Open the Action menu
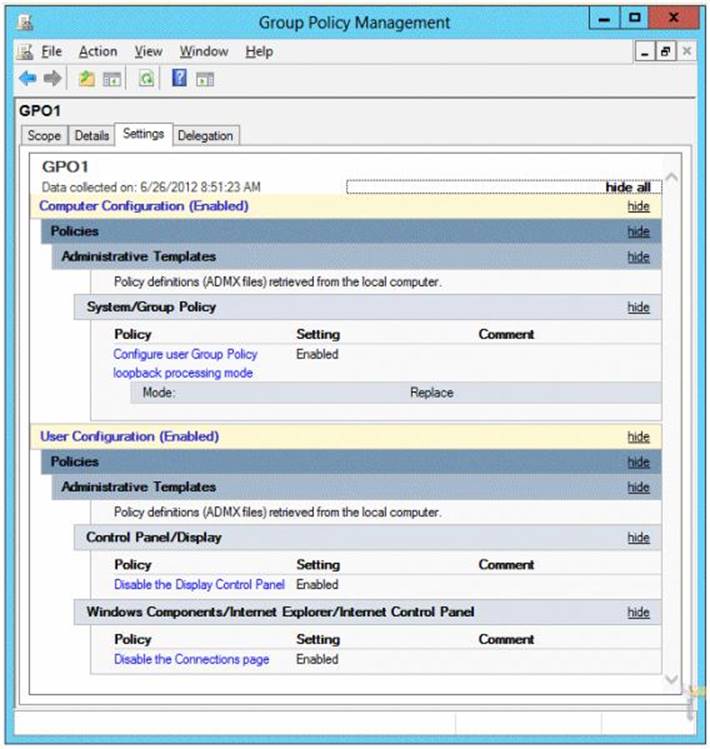The image size is (710, 749). (98, 51)
